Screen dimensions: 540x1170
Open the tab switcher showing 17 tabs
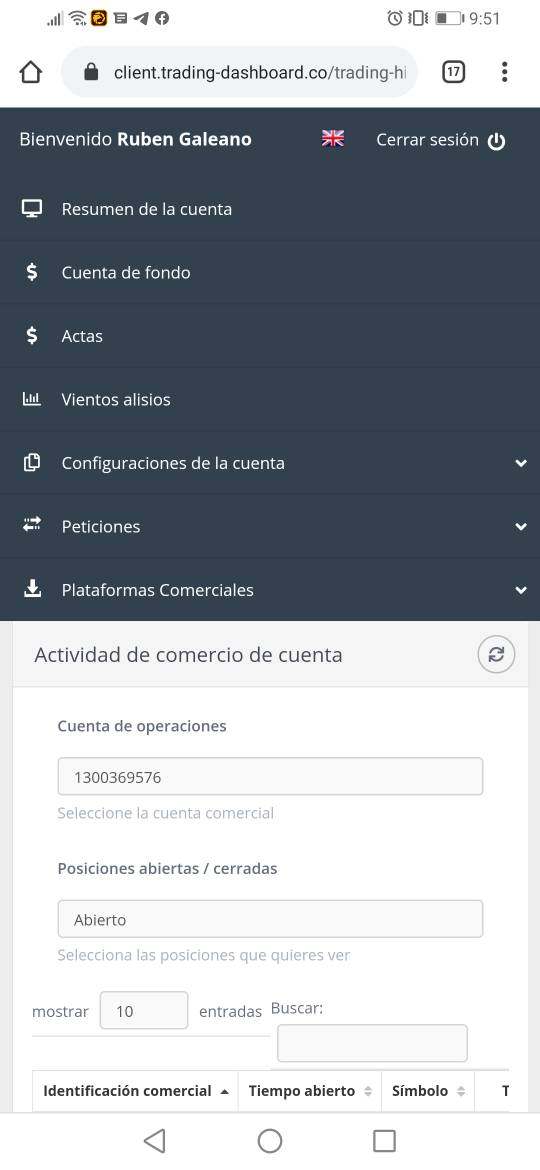pos(453,72)
